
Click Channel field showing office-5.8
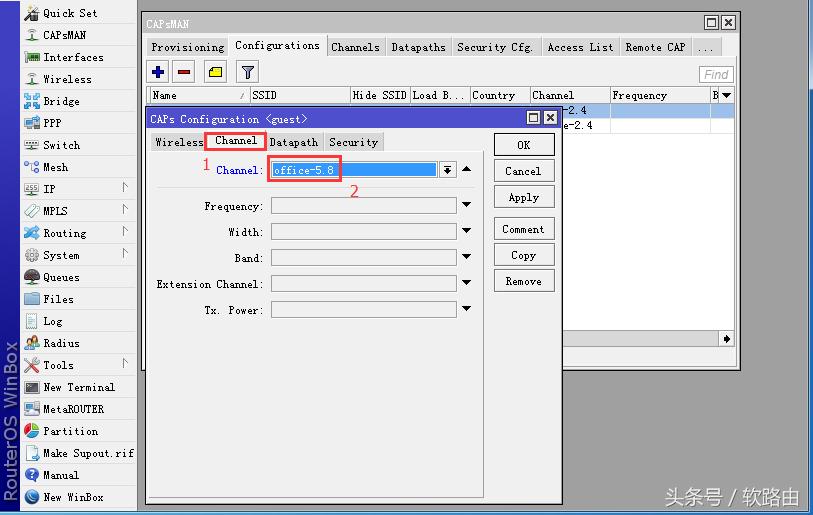354,170
